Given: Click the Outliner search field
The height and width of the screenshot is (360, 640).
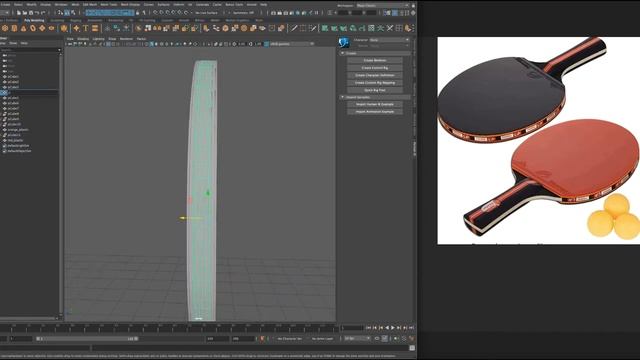Looking at the screenshot, I should pos(30,50).
